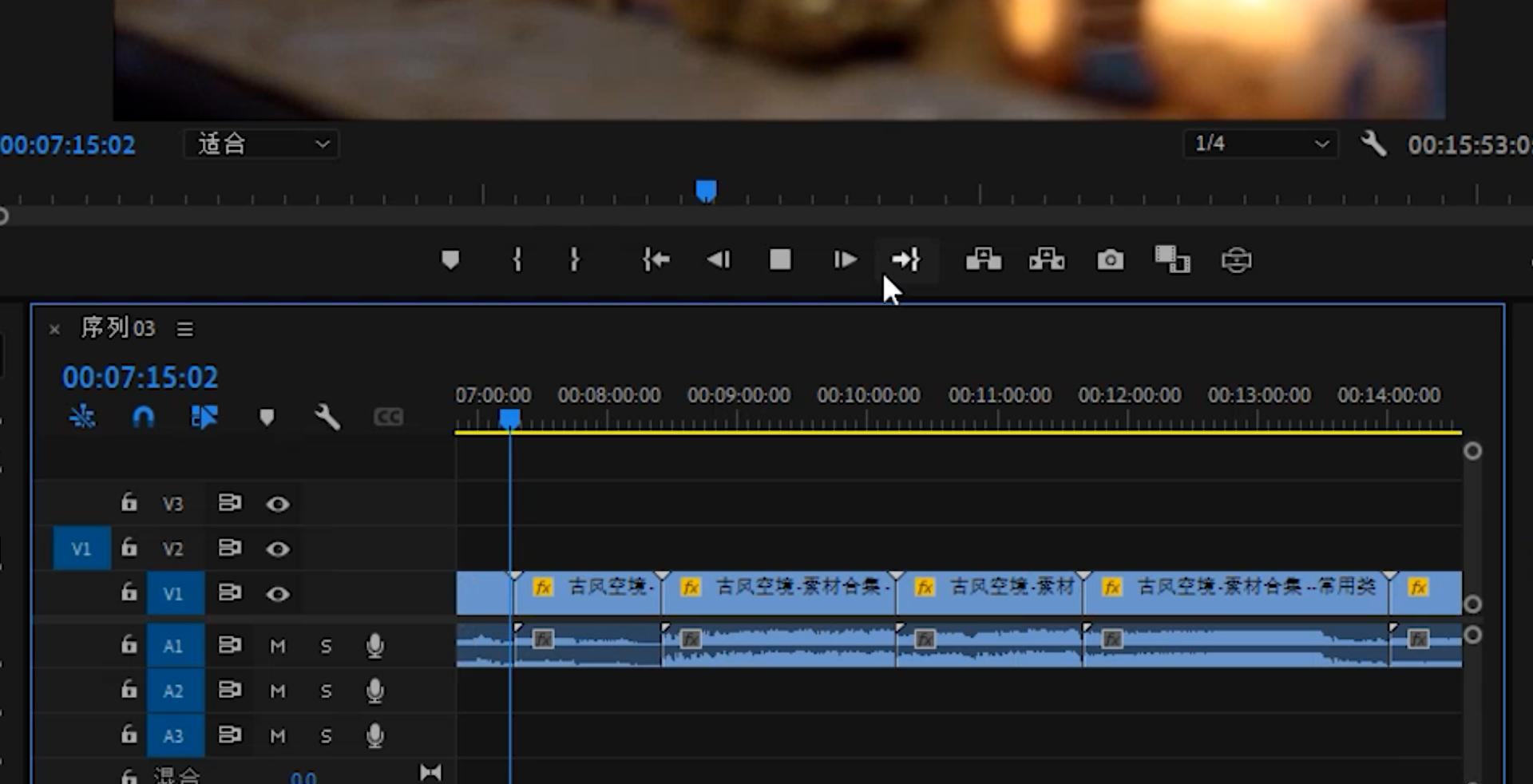Viewport: 1533px width, 784px height.
Task: Step forward one frame
Action: pyautogui.click(x=844, y=260)
